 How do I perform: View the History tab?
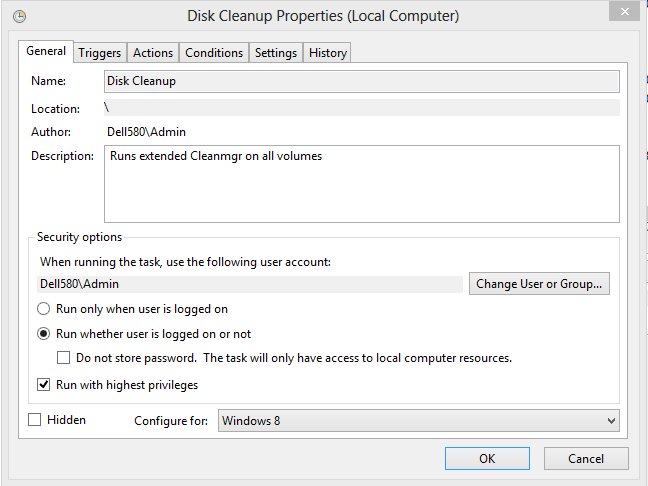tap(327, 53)
